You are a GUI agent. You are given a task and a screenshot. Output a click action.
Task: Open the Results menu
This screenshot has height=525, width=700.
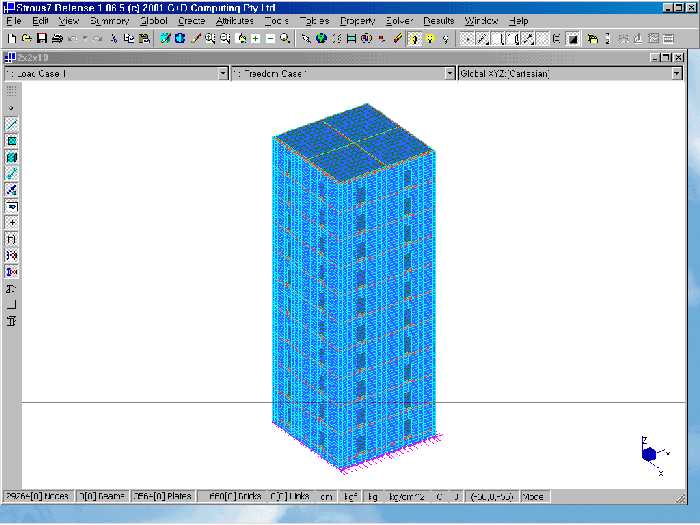(439, 20)
